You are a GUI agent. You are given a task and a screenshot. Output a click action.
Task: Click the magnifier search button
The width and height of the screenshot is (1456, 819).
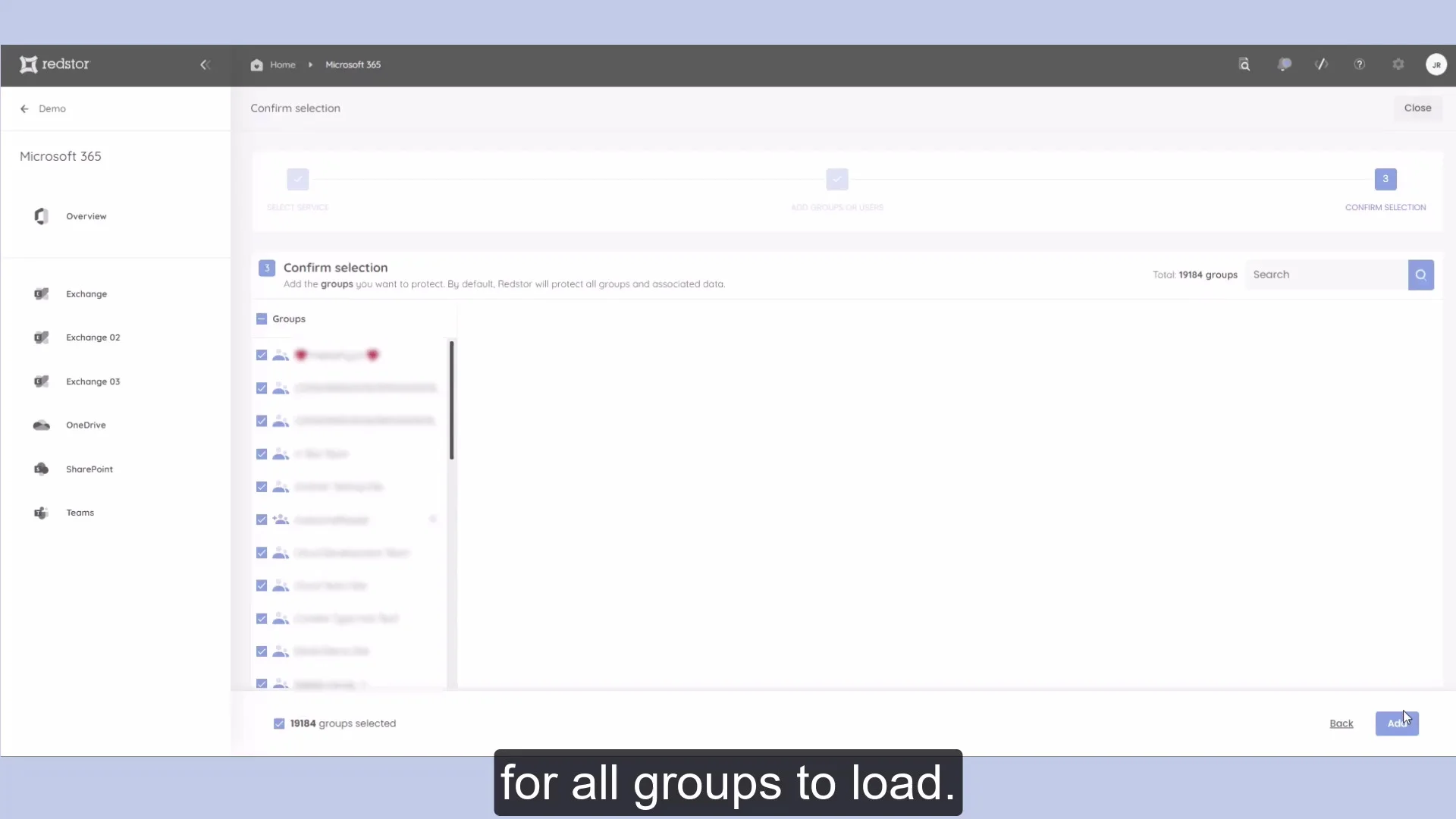[x=1421, y=275]
